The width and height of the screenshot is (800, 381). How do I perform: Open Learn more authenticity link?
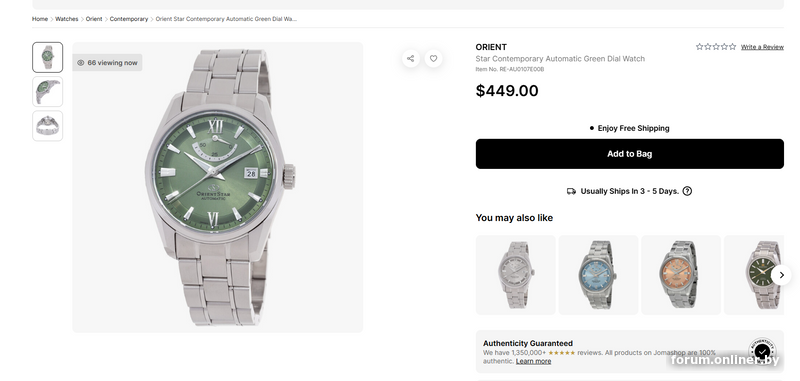pyautogui.click(x=533, y=361)
